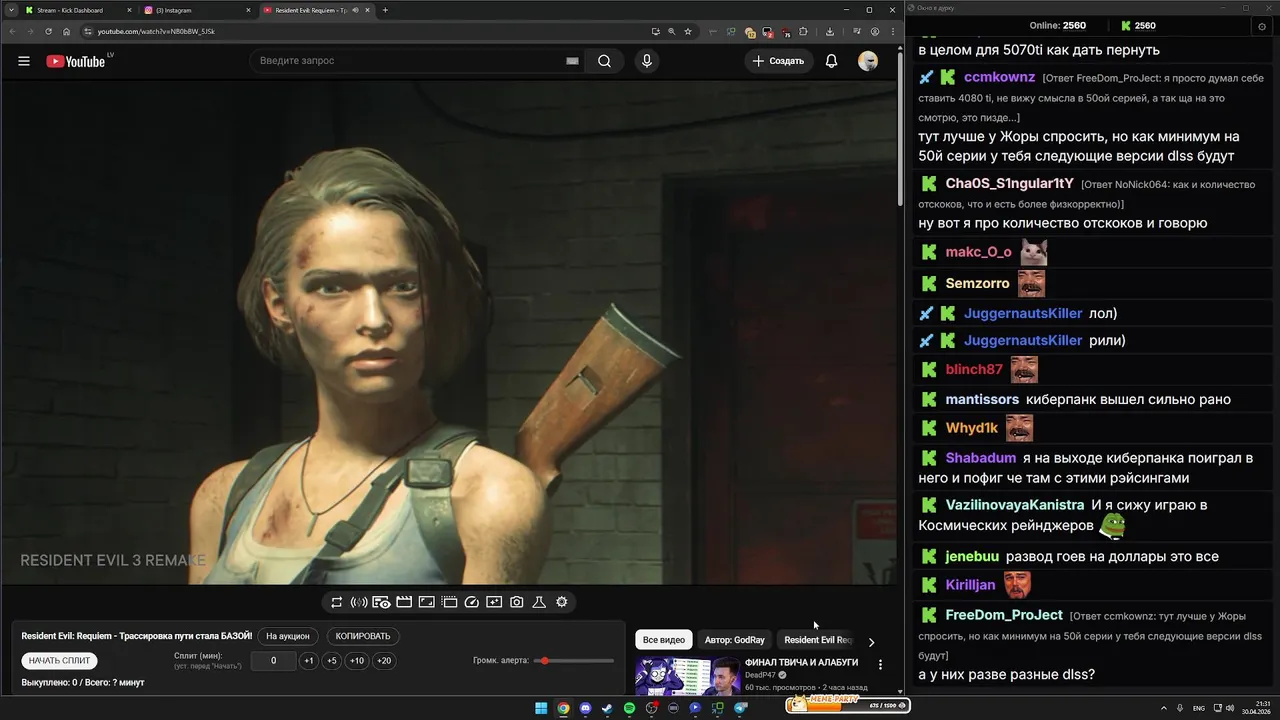Click the split minutes input field
This screenshot has height=720, width=1280.
tap(273, 661)
